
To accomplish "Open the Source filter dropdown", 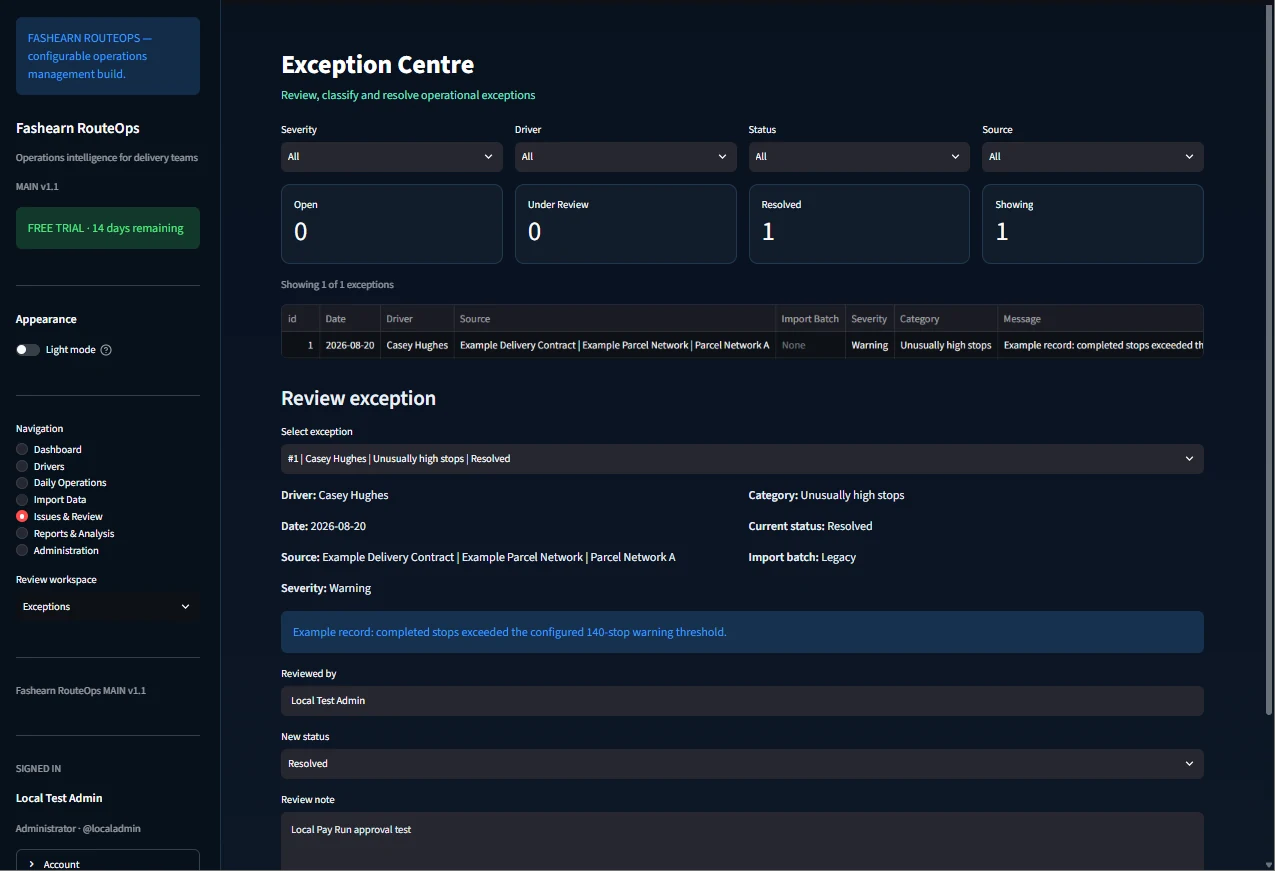I will tap(1093, 157).
